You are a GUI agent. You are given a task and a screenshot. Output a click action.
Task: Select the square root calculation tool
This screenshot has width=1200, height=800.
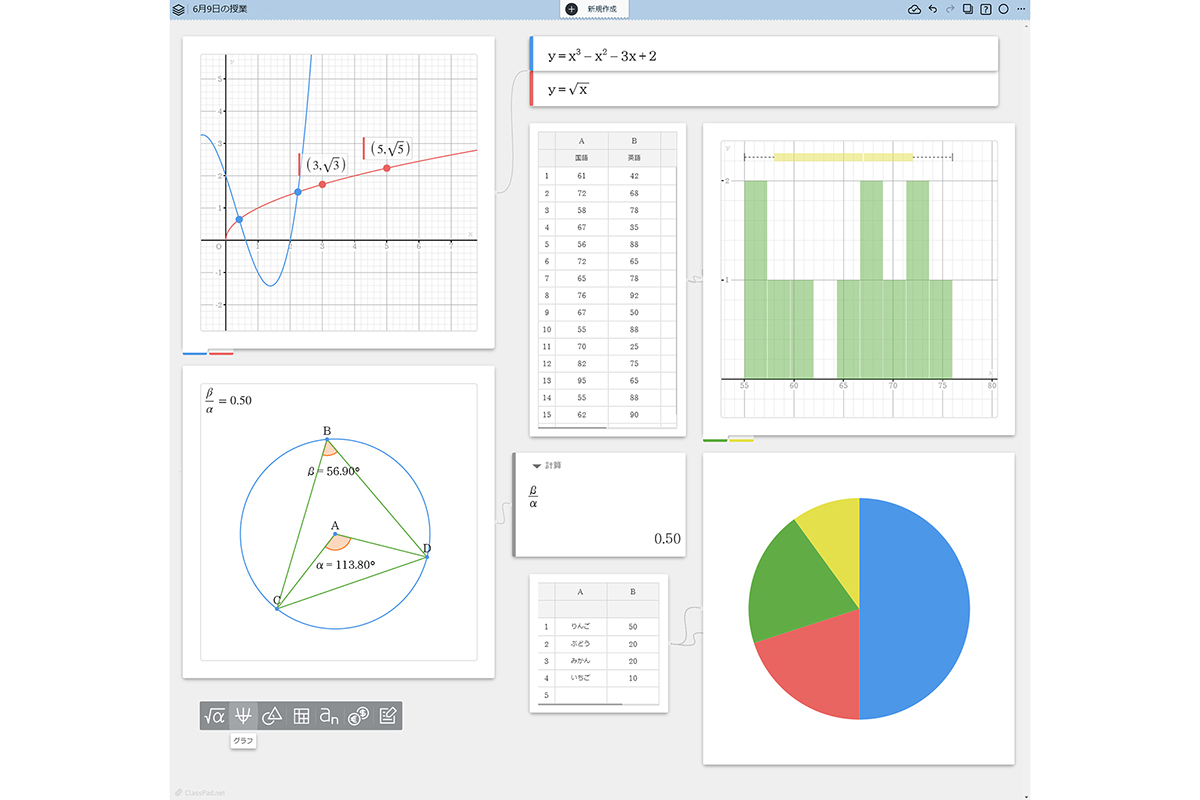pyautogui.click(x=214, y=716)
